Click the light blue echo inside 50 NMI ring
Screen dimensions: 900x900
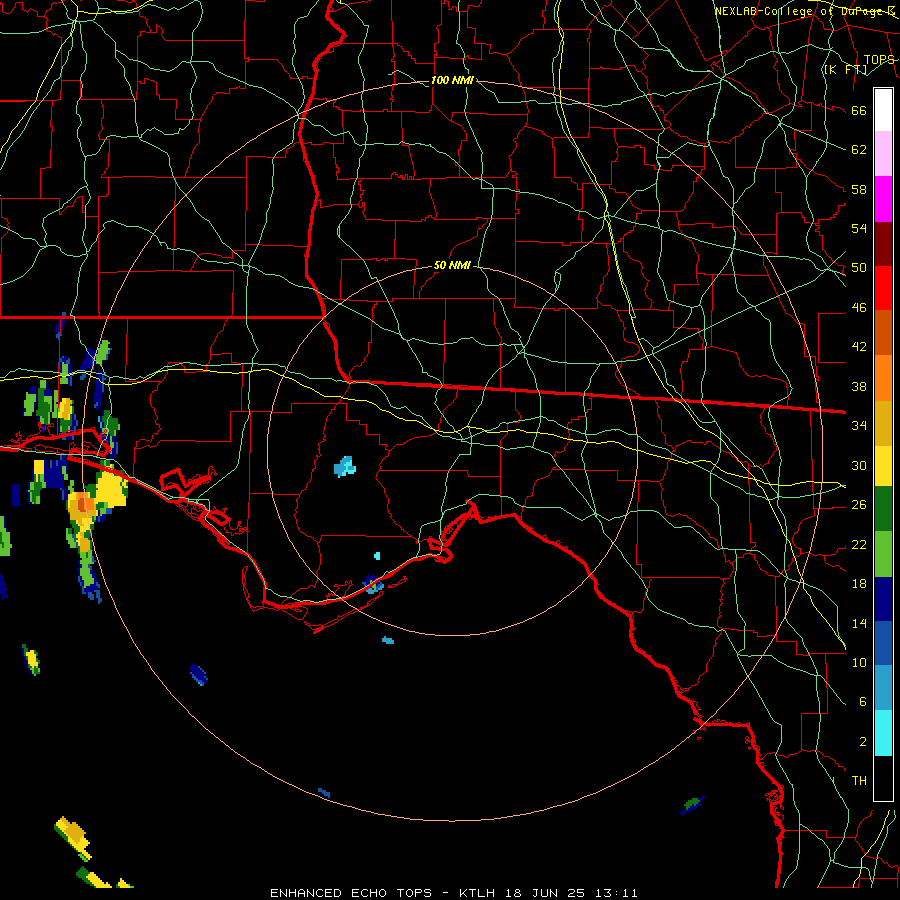pos(345,467)
